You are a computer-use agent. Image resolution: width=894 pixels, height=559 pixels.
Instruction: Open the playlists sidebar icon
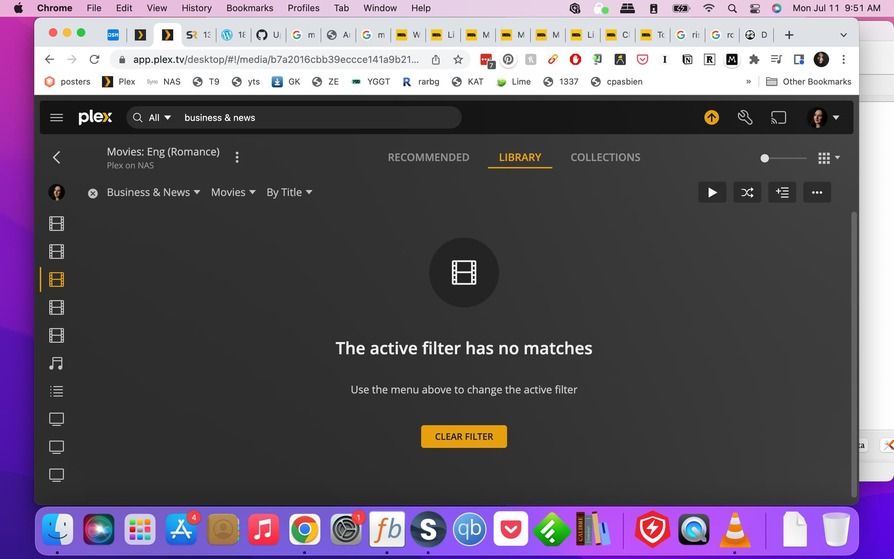(x=56, y=391)
